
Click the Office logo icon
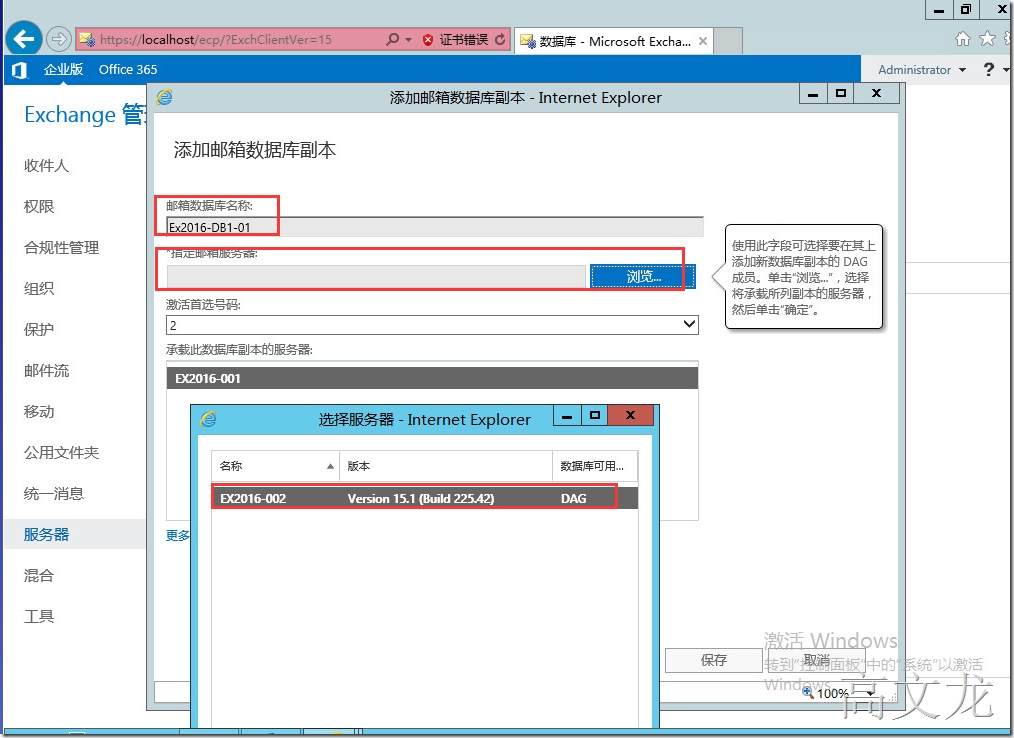pyautogui.click(x=20, y=70)
